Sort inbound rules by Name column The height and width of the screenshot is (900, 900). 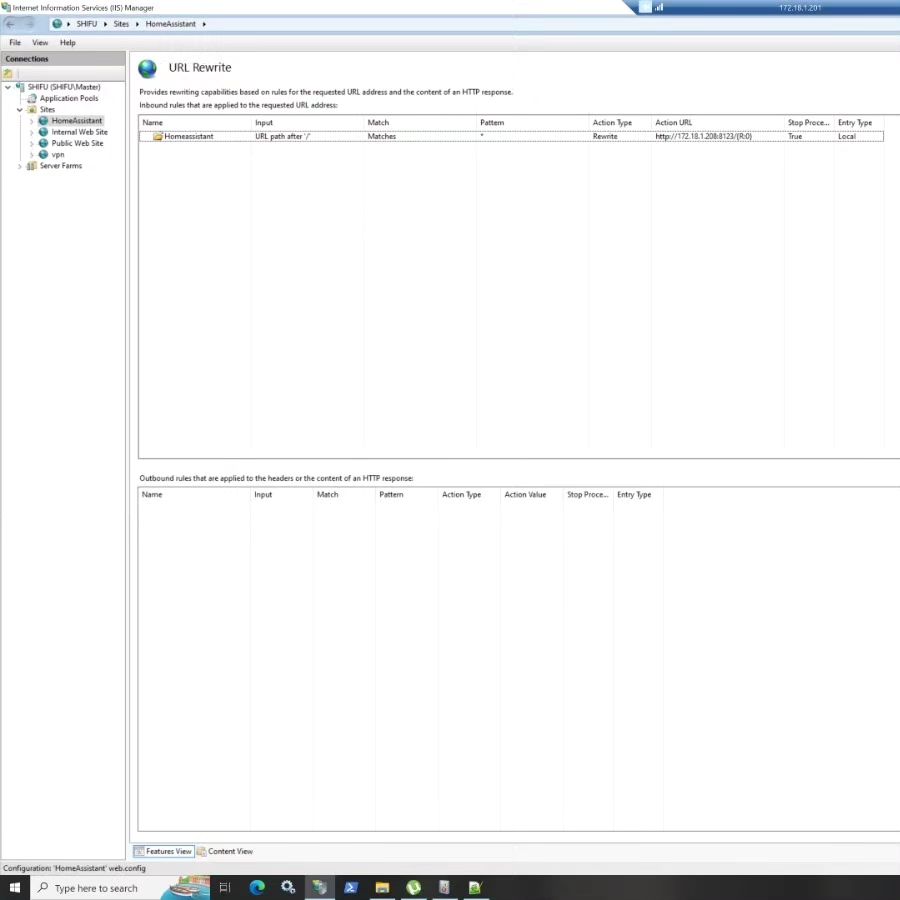click(195, 123)
